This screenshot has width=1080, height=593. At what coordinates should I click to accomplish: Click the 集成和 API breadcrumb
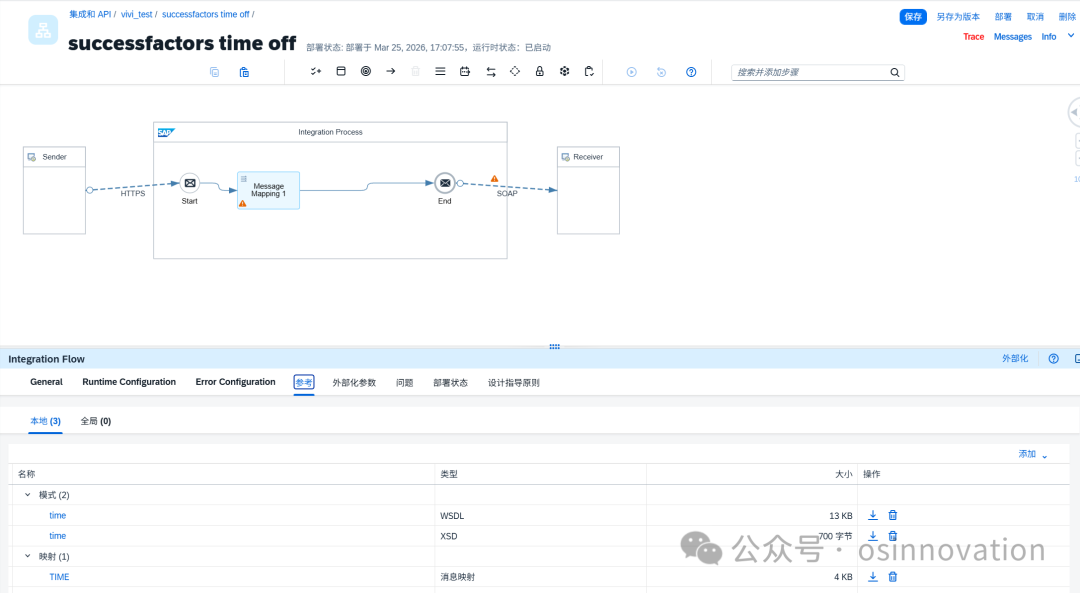[x=90, y=14]
